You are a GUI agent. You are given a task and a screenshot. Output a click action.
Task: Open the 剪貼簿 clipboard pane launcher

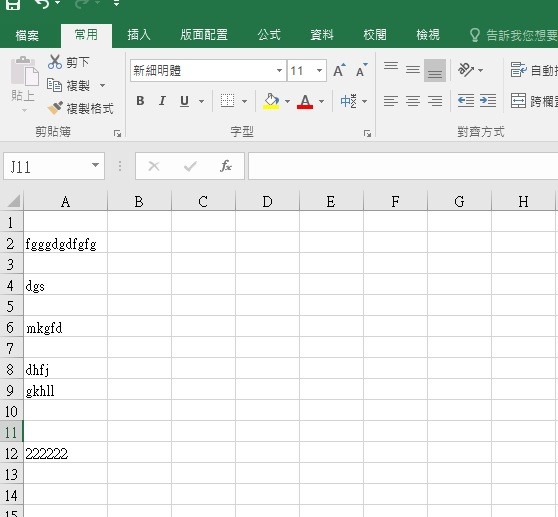pyautogui.click(x=117, y=133)
